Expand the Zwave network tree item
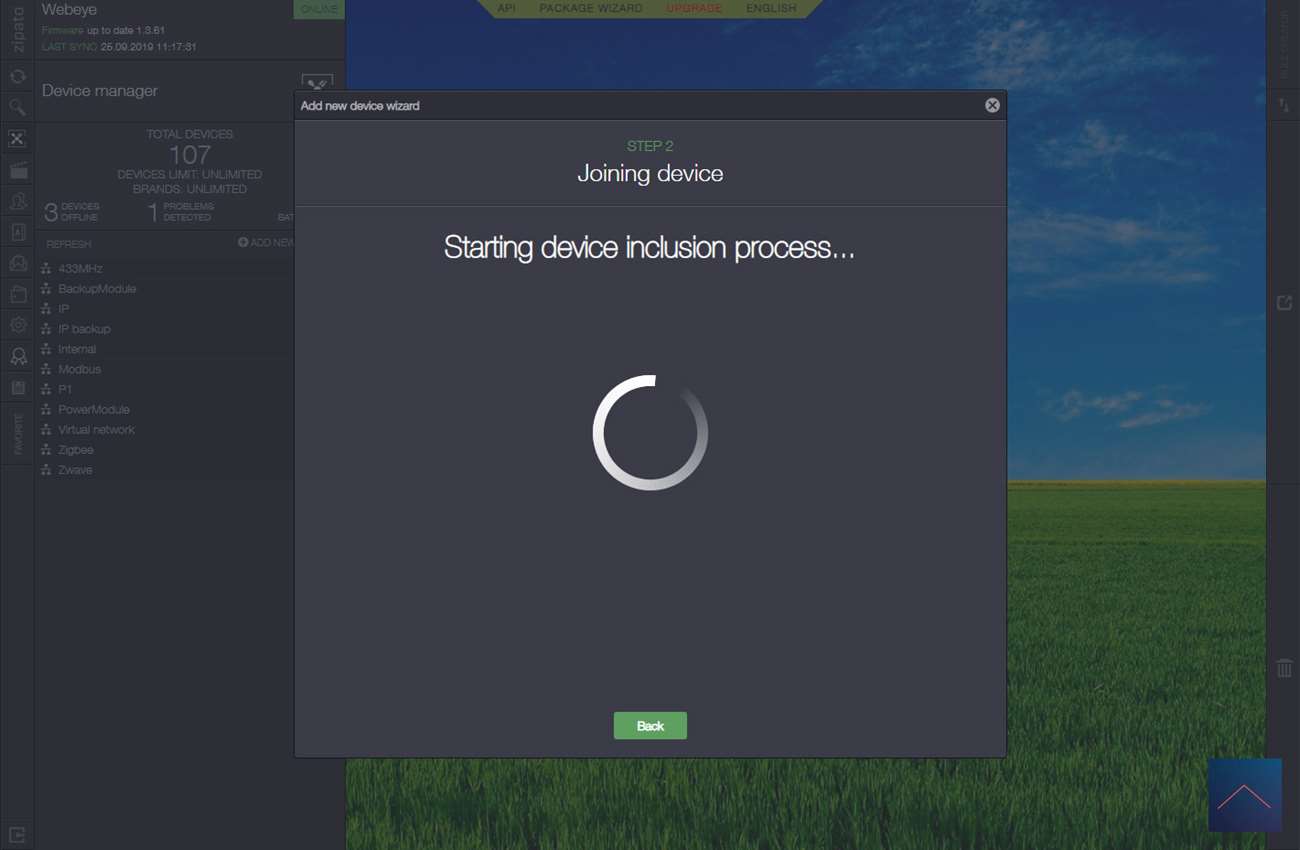 75,470
